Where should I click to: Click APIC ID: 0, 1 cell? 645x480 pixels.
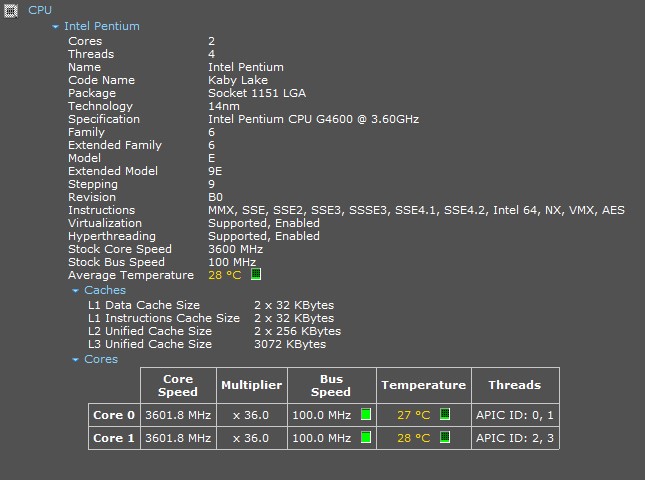(515, 415)
